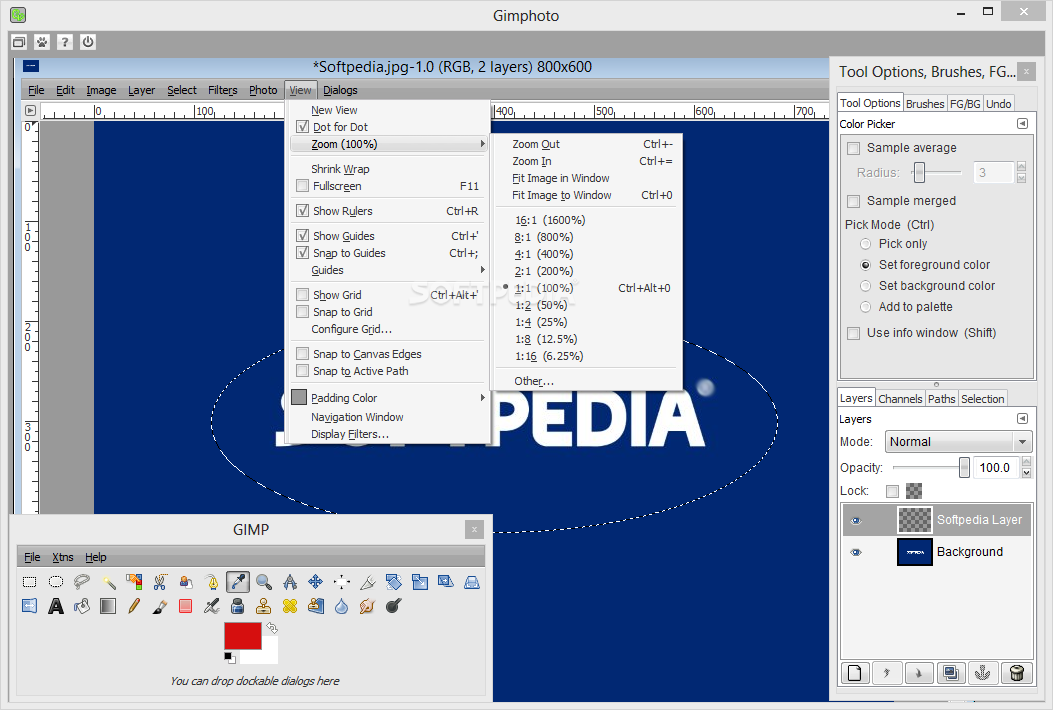Open the image window menu triangle by ruler
The height and width of the screenshot is (710, 1053).
(30, 110)
